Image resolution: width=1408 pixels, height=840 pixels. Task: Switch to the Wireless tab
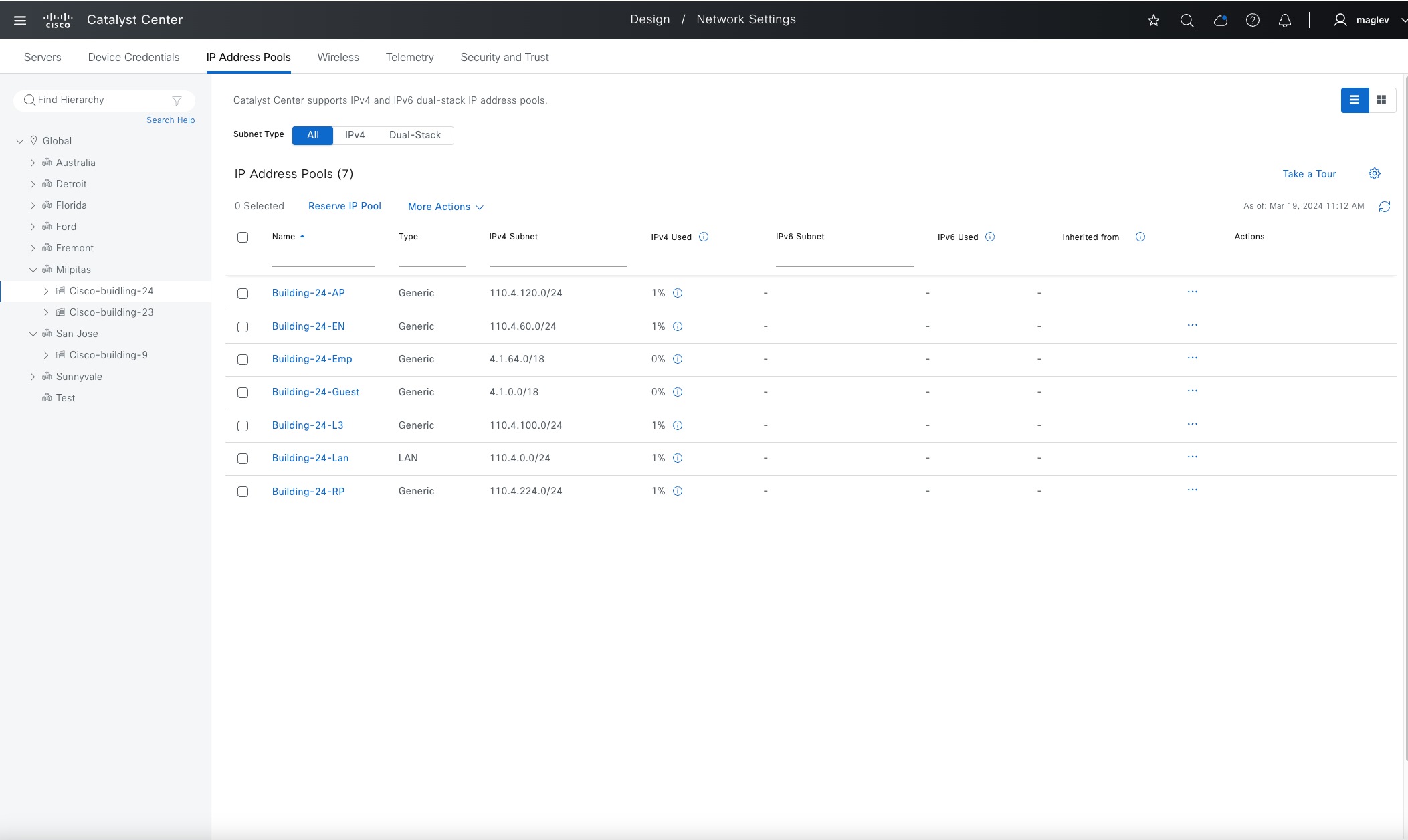(338, 58)
